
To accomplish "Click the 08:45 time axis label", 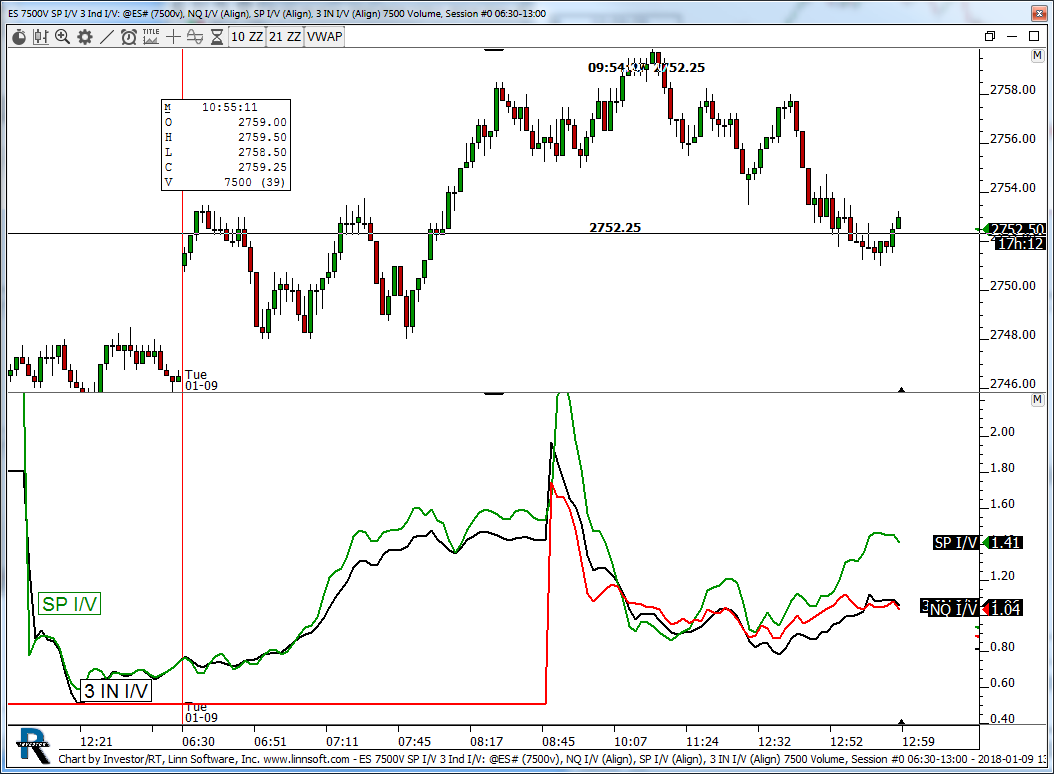I will tap(559, 742).
